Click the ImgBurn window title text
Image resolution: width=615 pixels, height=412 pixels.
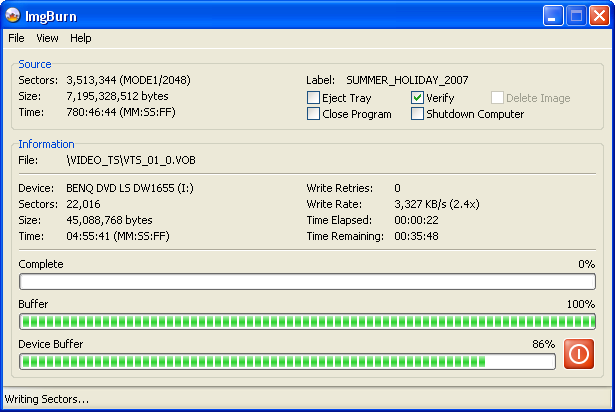coord(51,16)
